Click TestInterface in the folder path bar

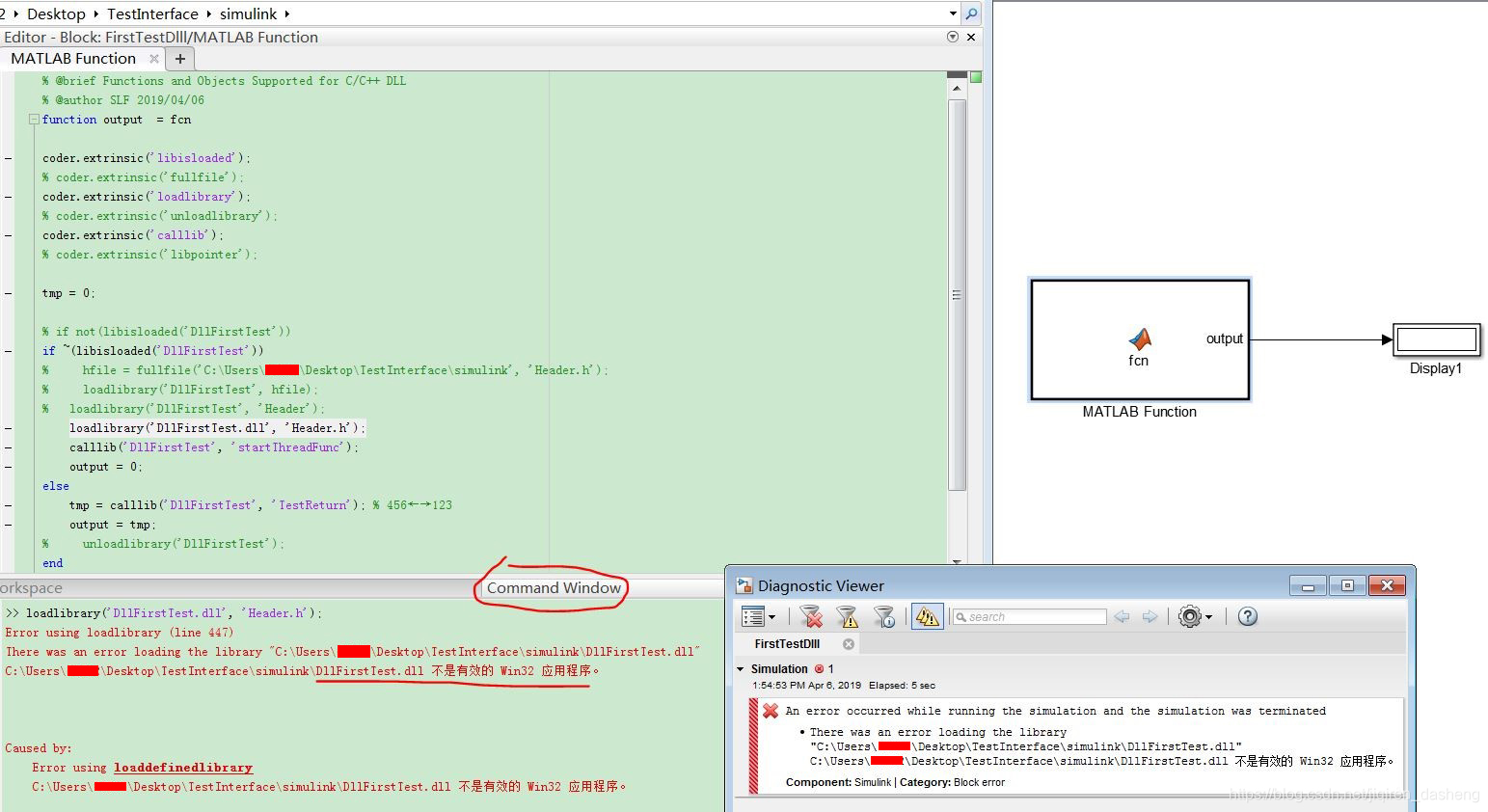pyautogui.click(x=152, y=14)
